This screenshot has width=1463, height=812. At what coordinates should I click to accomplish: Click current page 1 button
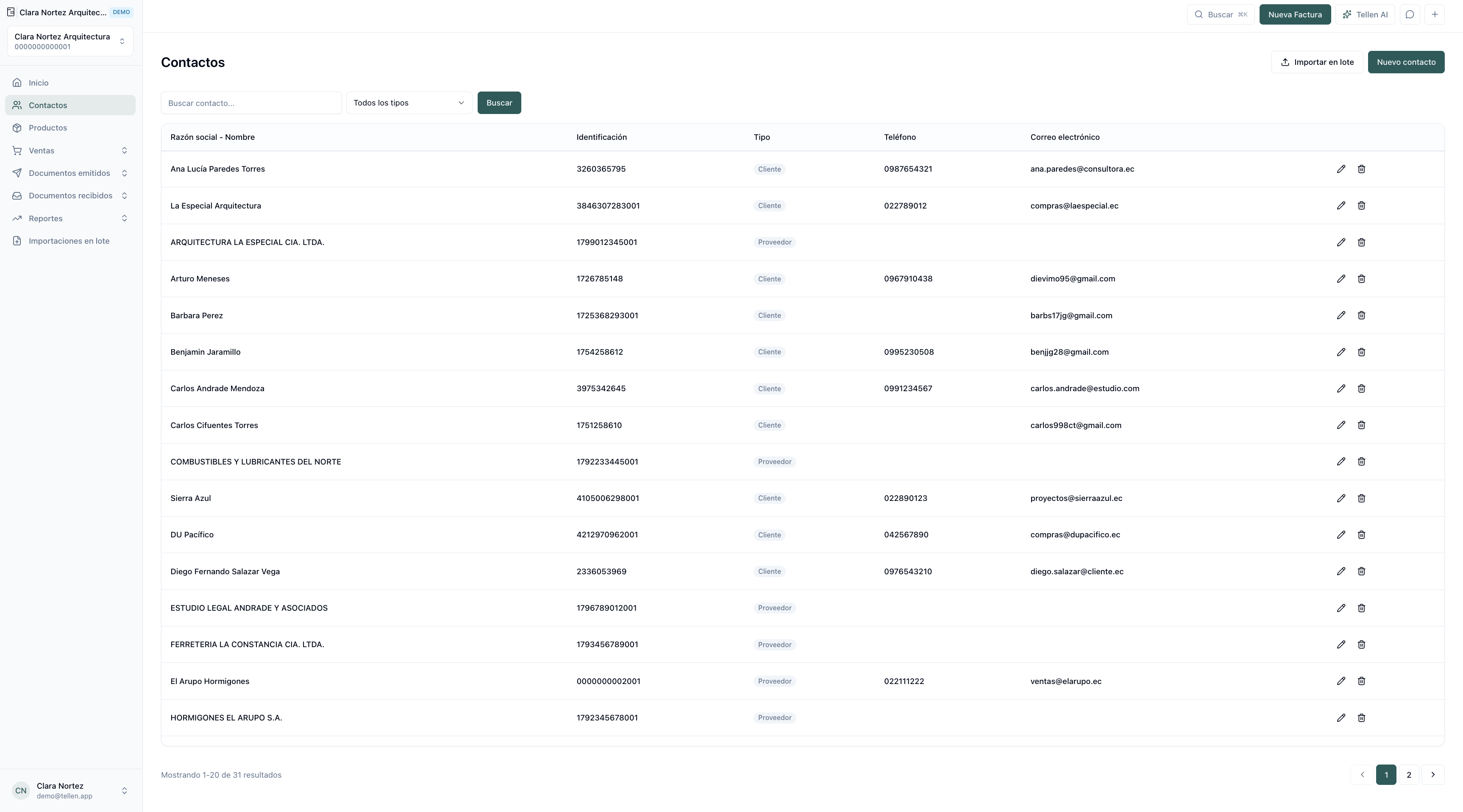(x=1386, y=775)
